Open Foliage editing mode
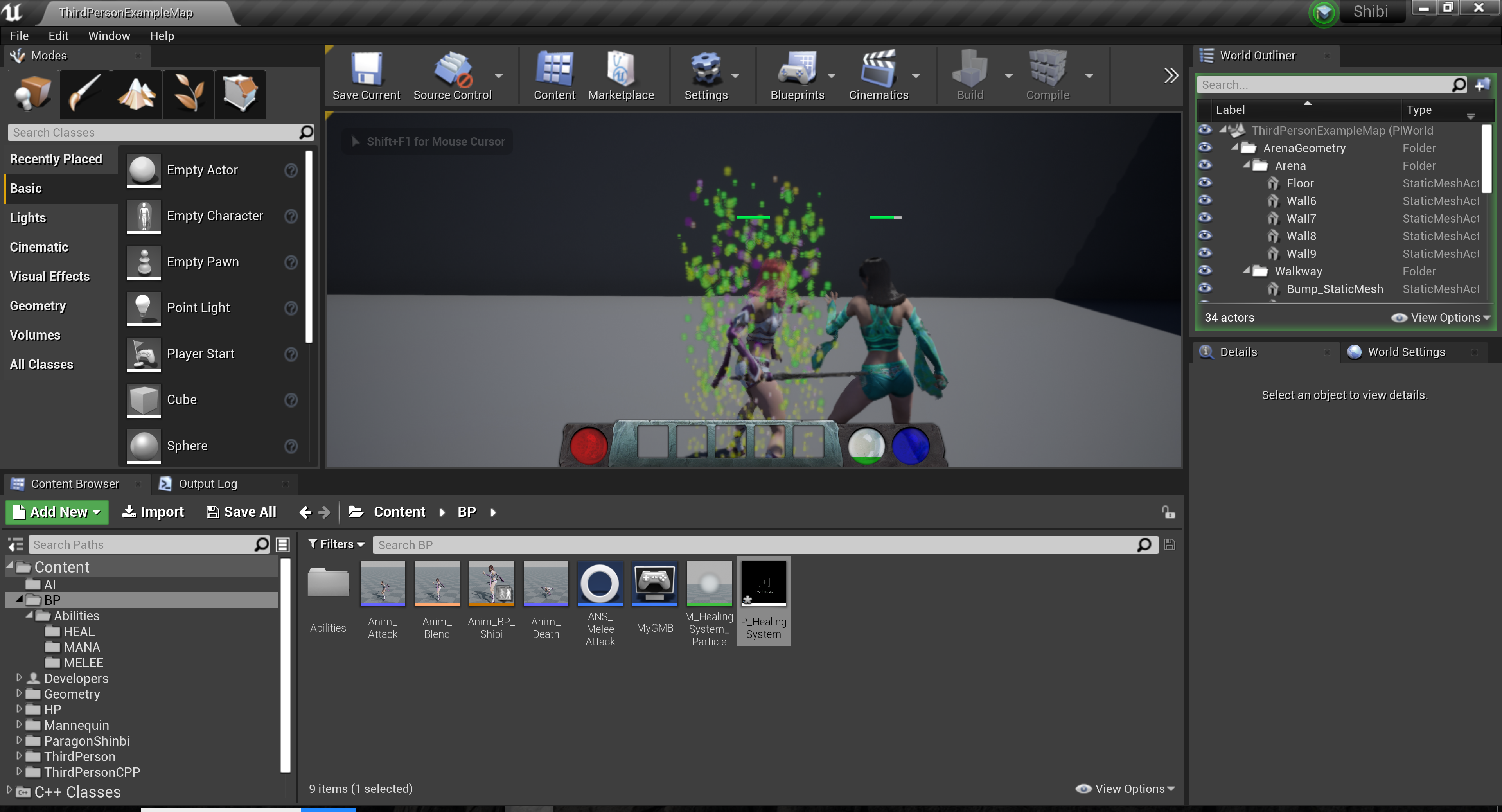The width and height of the screenshot is (1502, 812). (189, 93)
